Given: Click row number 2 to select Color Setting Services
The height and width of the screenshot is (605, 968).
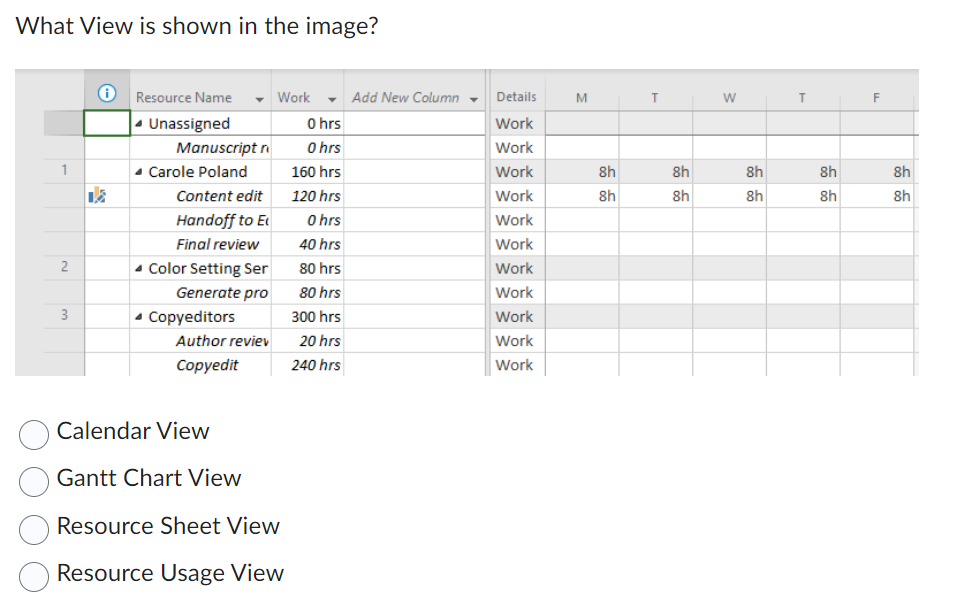Looking at the screenshot, I should click(64, 268).
